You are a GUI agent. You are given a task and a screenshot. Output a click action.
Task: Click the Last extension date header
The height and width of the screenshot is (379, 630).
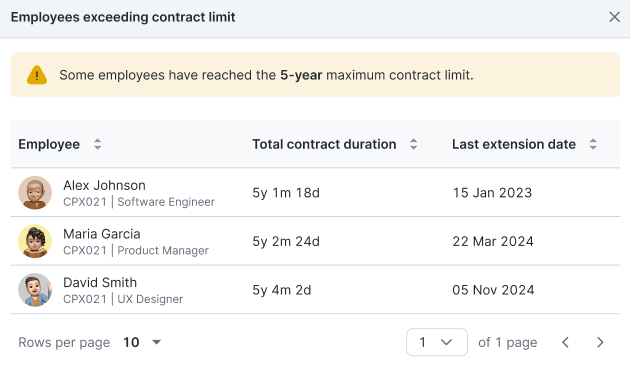point(514,144)
